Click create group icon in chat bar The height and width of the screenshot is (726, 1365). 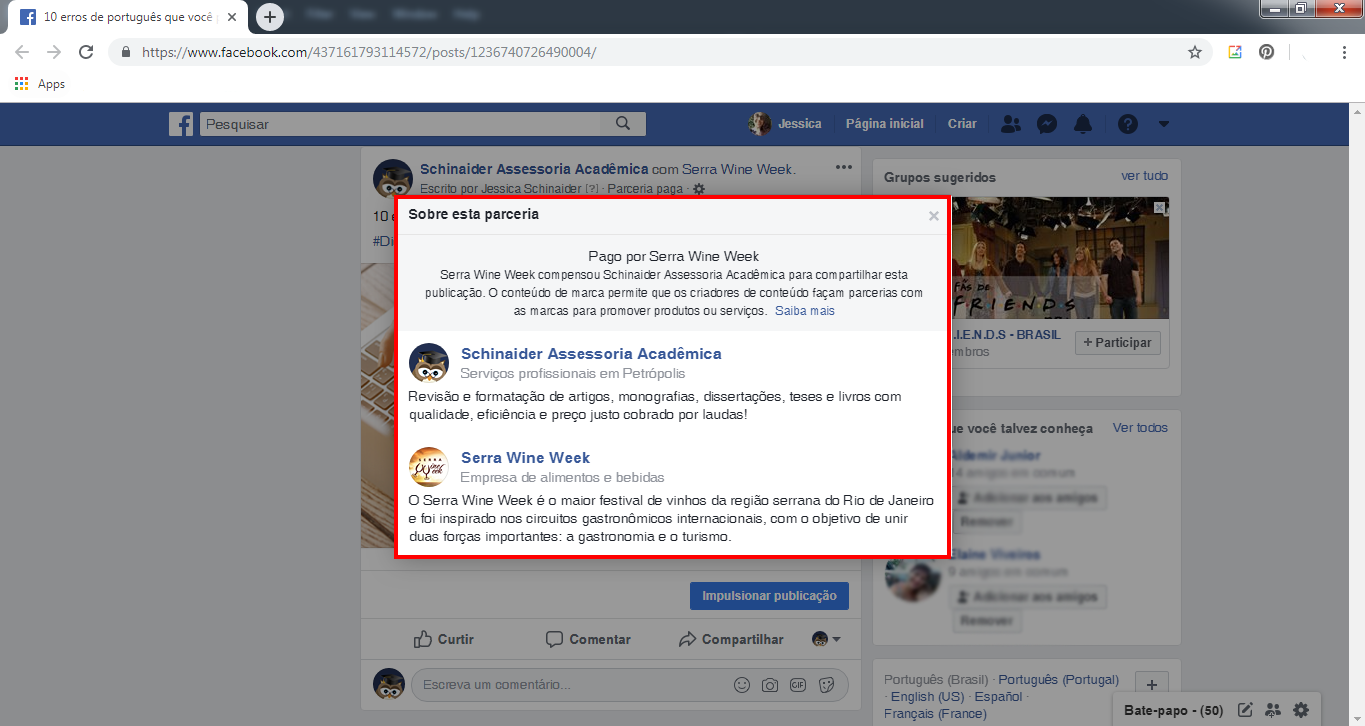tap(1273, 710)
